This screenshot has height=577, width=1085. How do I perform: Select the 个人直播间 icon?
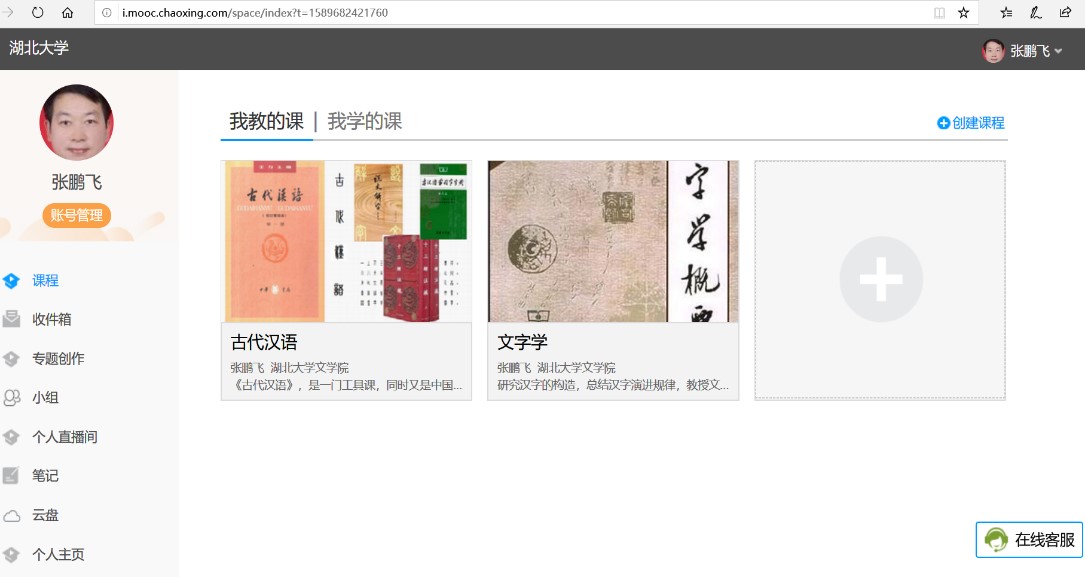pos(12,437)
